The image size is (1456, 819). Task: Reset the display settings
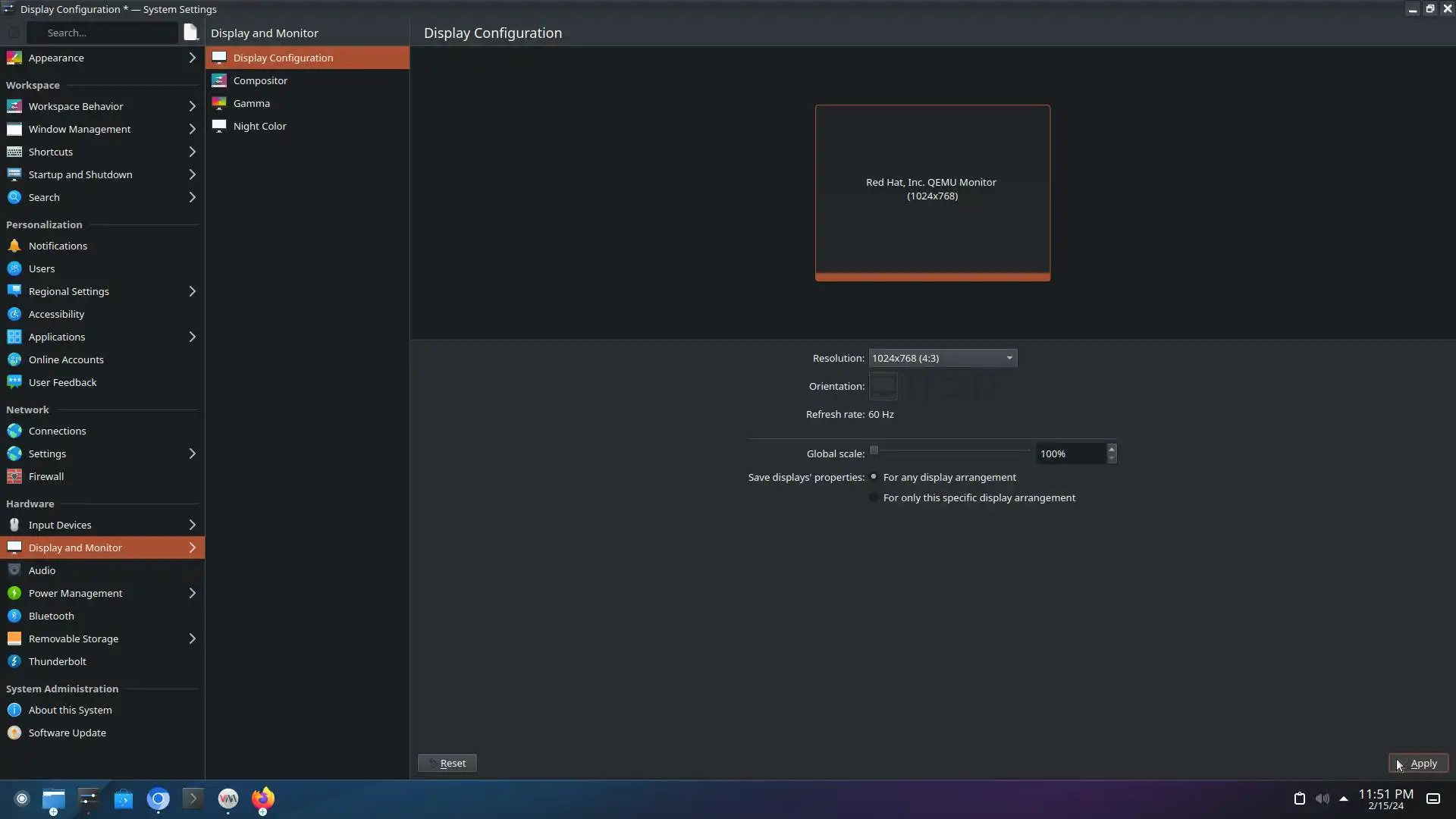tap(447, 764)
